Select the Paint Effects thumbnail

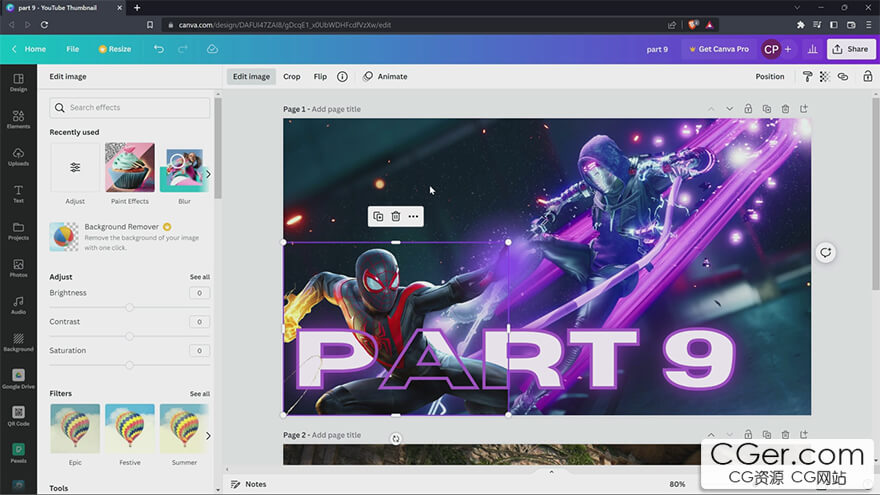(130, 167)
